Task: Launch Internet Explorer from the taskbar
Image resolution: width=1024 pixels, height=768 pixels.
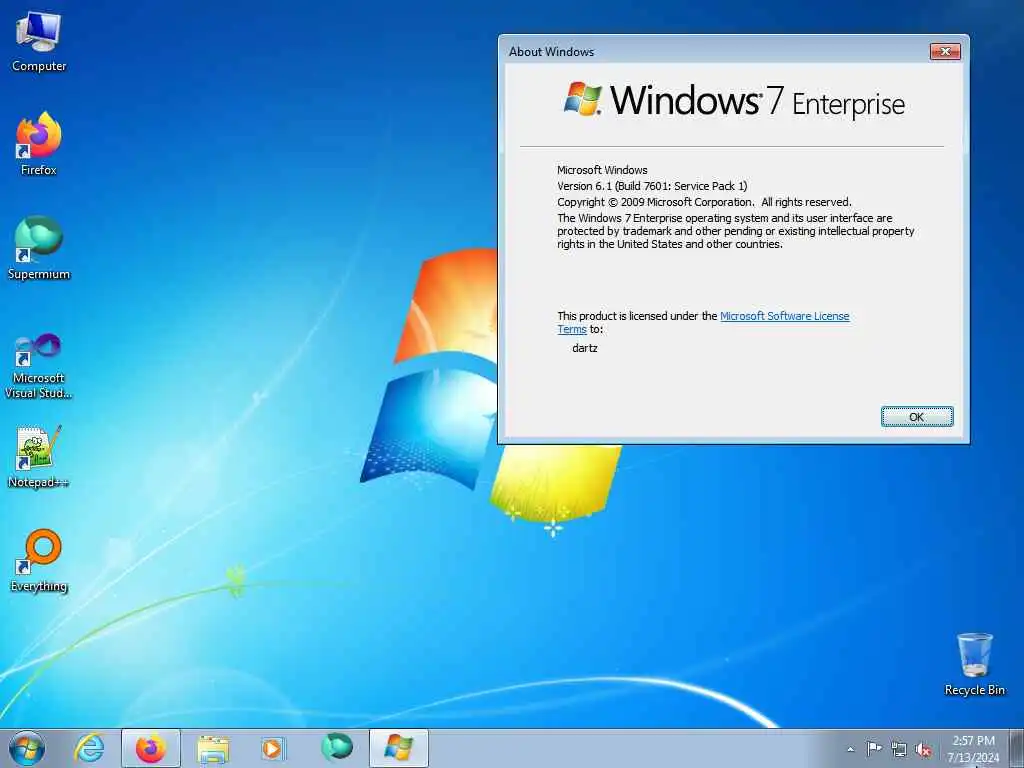Action: pos(89,748)
